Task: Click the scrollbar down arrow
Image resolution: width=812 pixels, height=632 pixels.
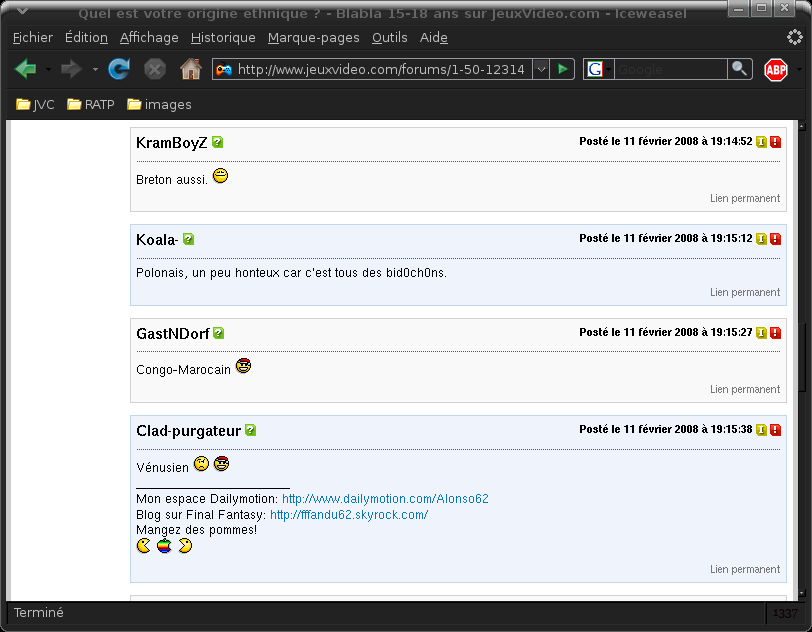Action: [802, 593]
